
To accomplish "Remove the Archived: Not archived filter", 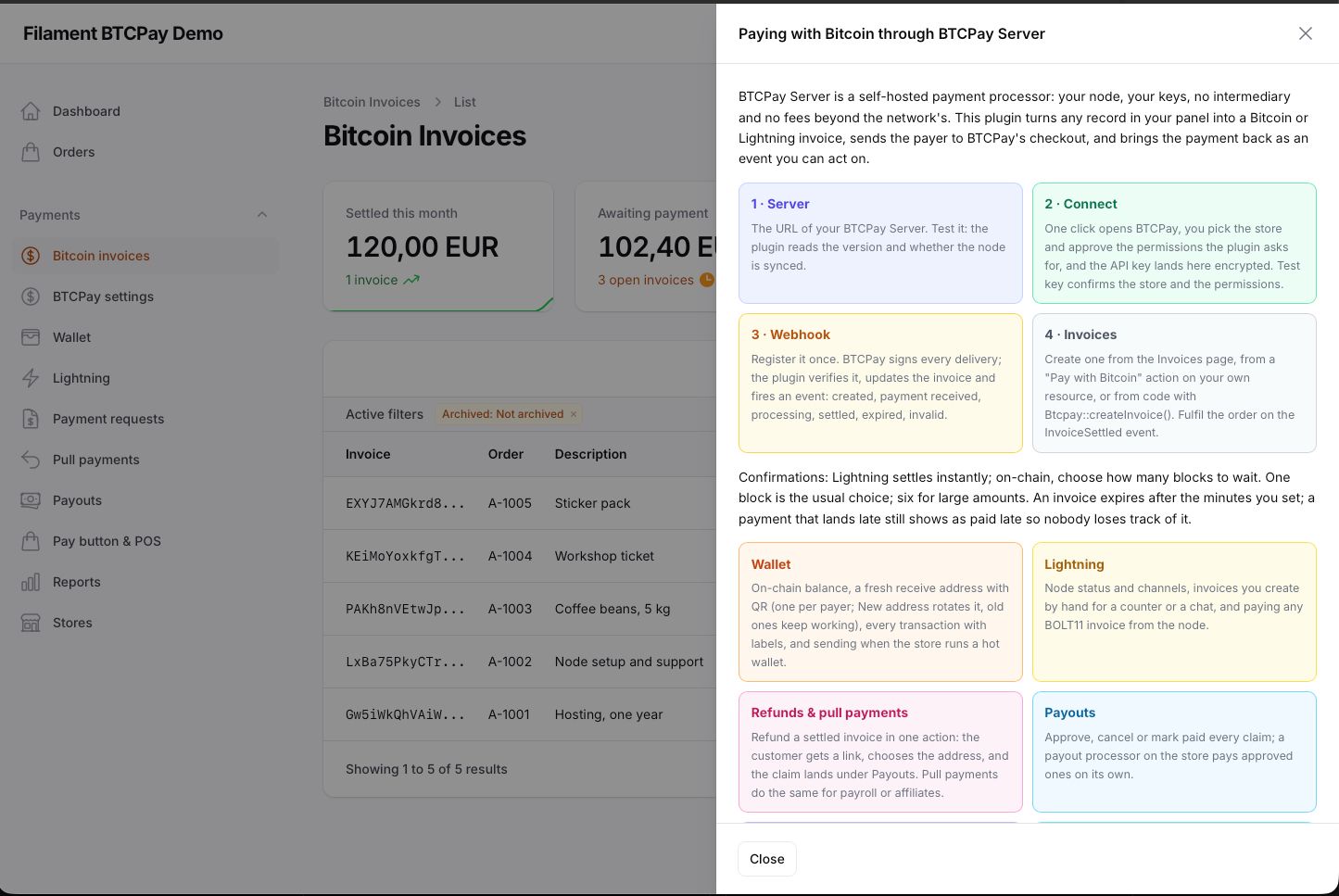I will 574,414.
